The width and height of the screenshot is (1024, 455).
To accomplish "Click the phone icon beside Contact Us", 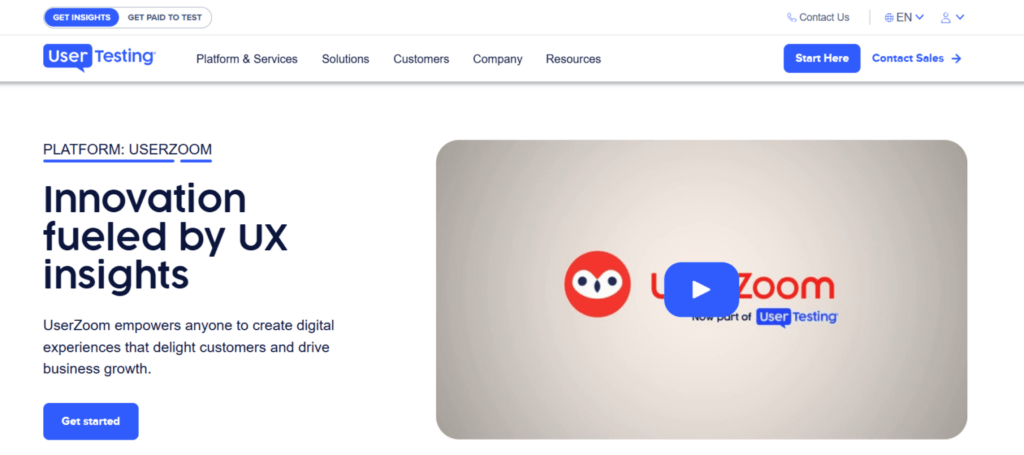I will pyautogui.click(x=792, y=17).
